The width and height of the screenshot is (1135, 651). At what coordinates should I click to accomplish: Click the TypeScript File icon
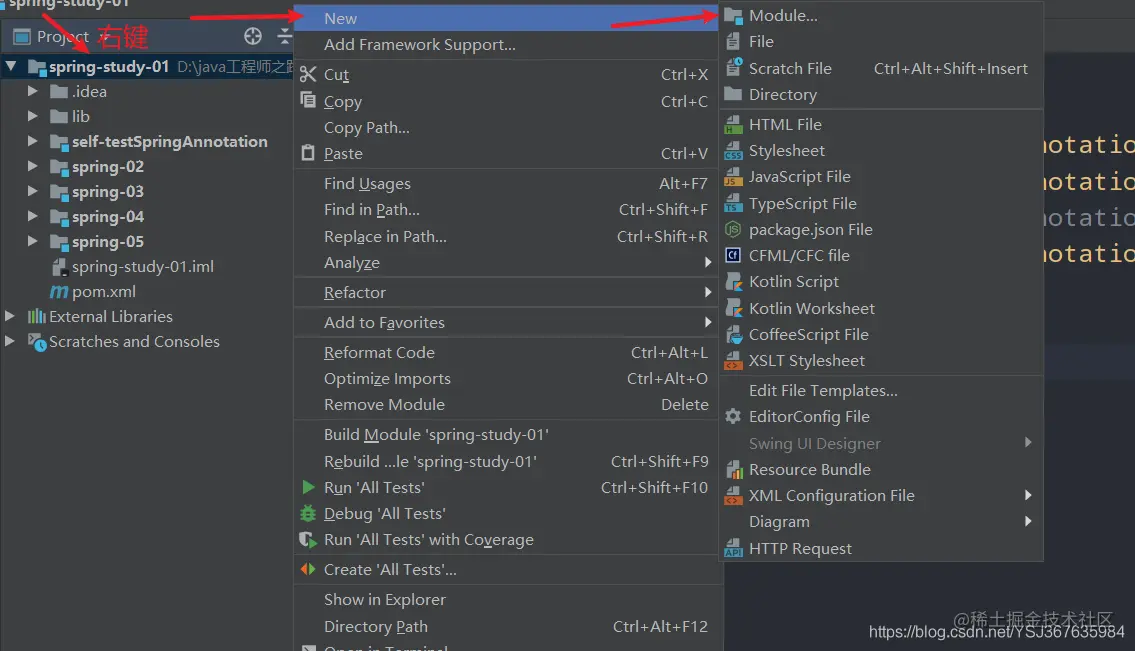[x=733, y=203]
